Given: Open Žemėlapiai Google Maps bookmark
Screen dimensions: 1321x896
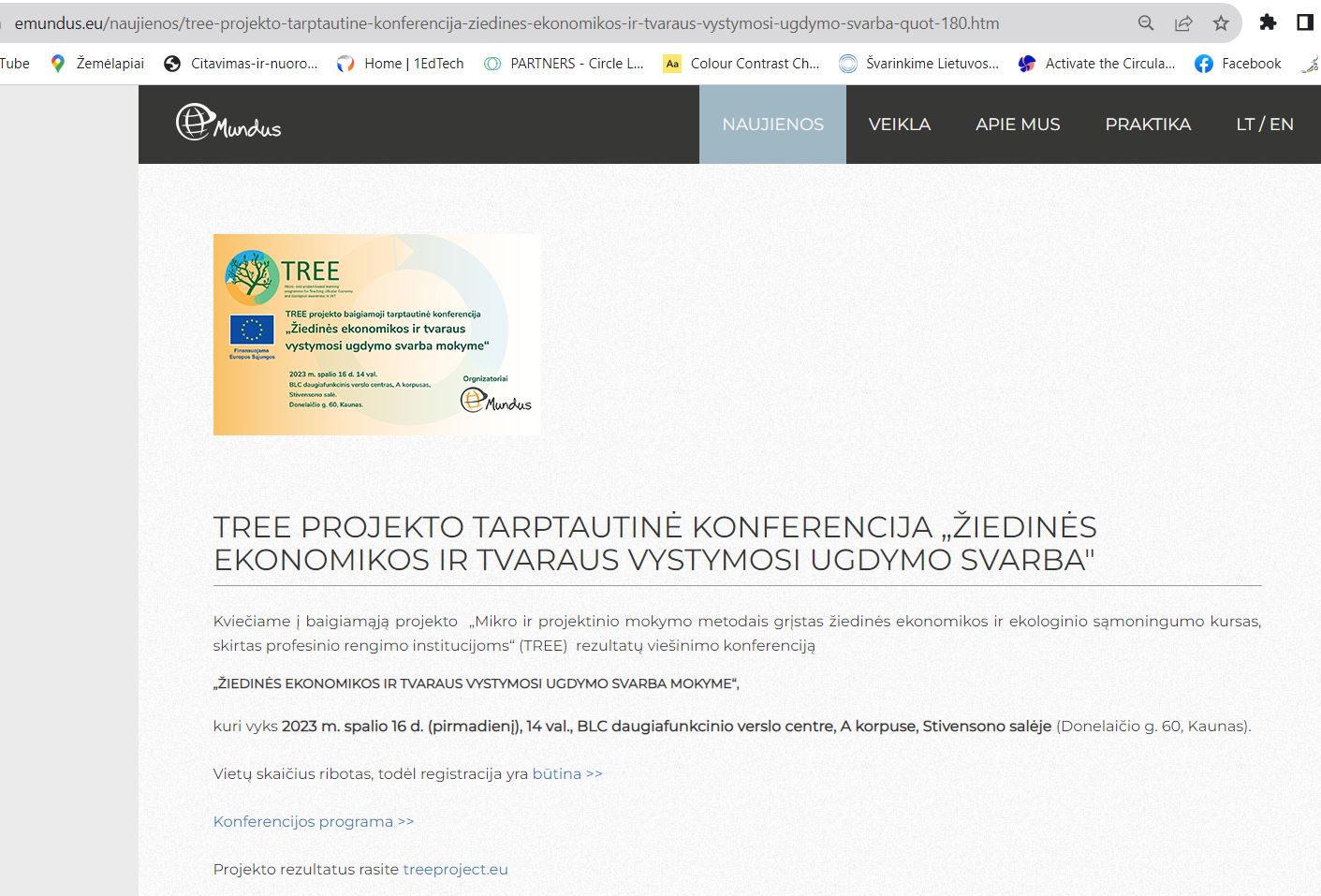Looking at the screenshot, I should [x=97, y=64].
